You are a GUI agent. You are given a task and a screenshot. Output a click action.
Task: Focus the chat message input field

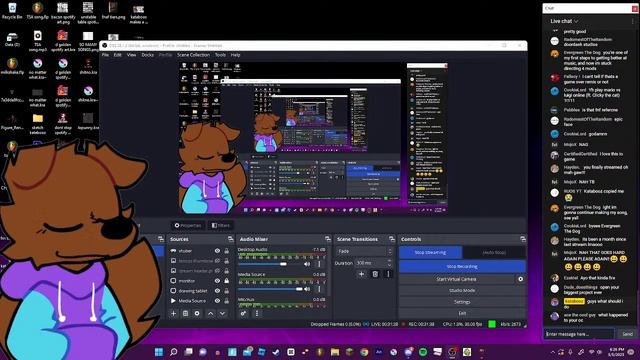pyautogui.click(x=579, y=334)
